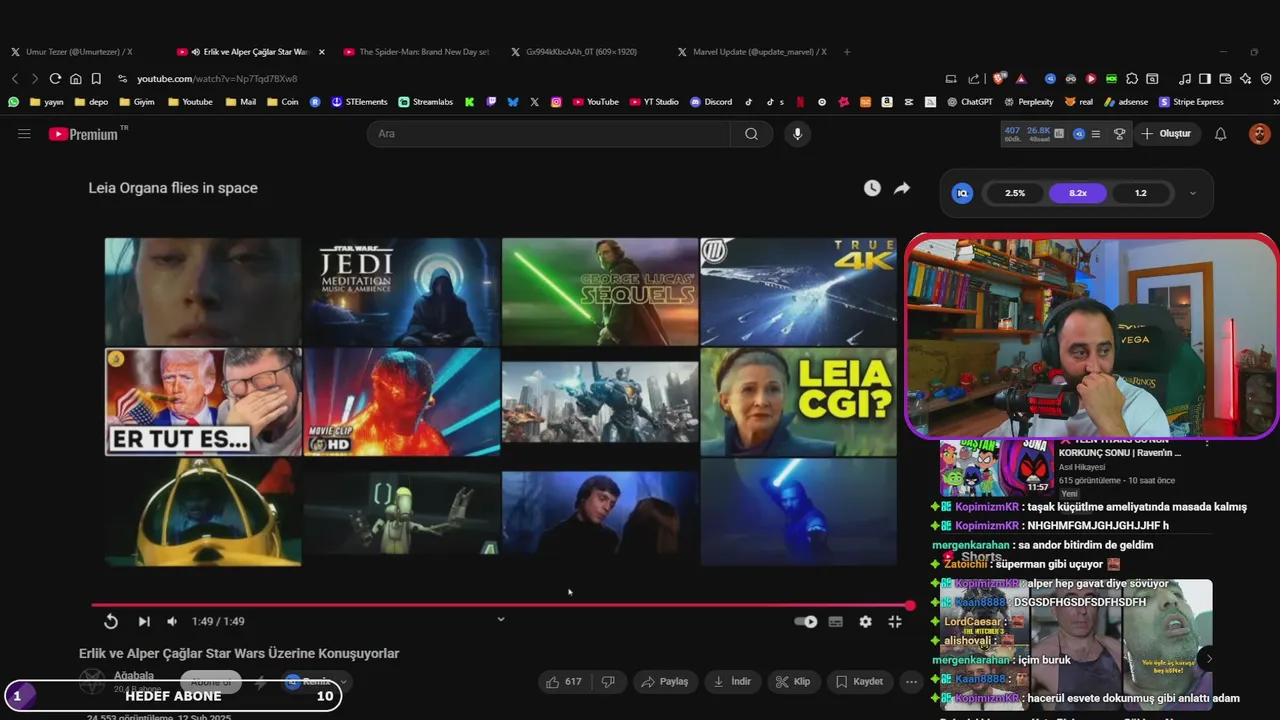Image resolution: width=1280 pixels, height=720 pixels.
Task: Switch to Marvel Update X tab
Action: coord(751,52)
